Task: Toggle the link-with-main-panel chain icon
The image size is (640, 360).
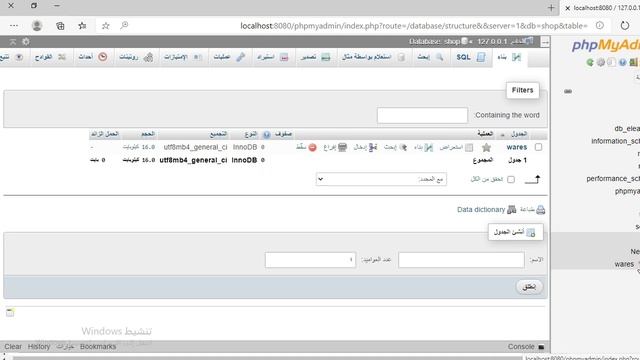Action: (568, 91)
